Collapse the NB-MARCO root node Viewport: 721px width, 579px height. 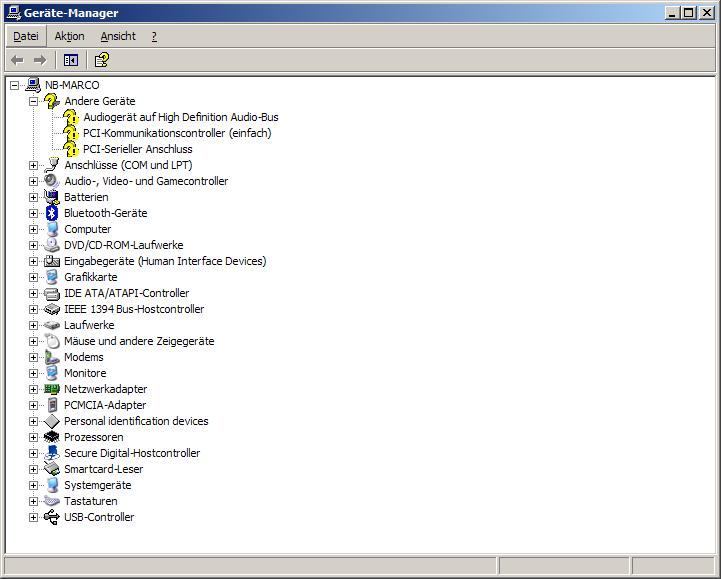[14, 86]
